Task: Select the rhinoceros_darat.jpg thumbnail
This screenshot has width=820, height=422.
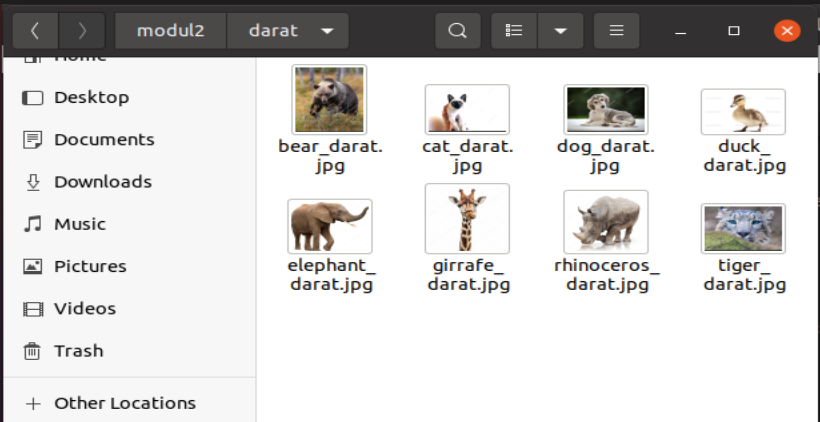Action: 606,222
